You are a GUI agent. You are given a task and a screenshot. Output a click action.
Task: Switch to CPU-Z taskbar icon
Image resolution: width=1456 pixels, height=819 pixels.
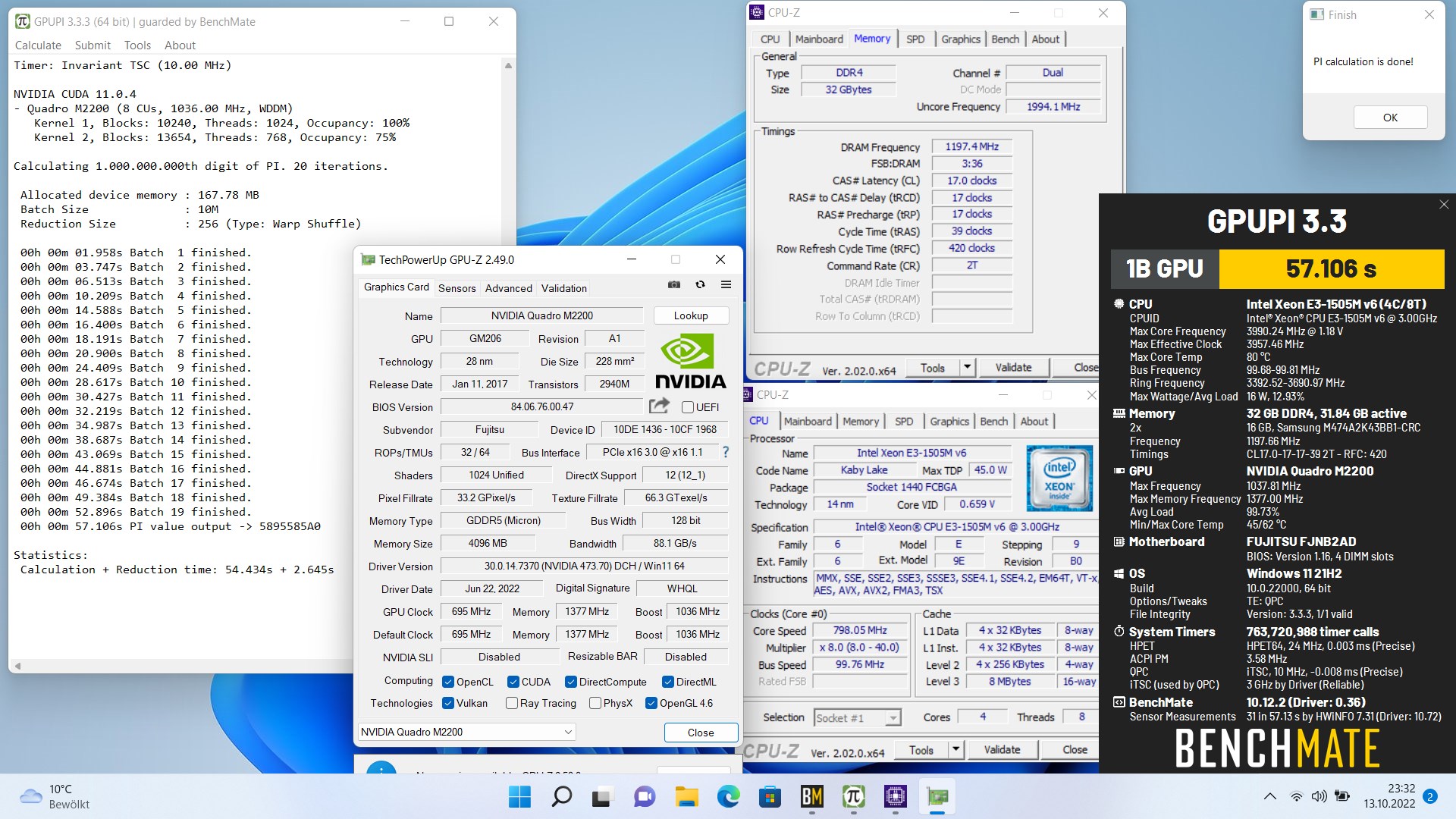tap(895, 796)
